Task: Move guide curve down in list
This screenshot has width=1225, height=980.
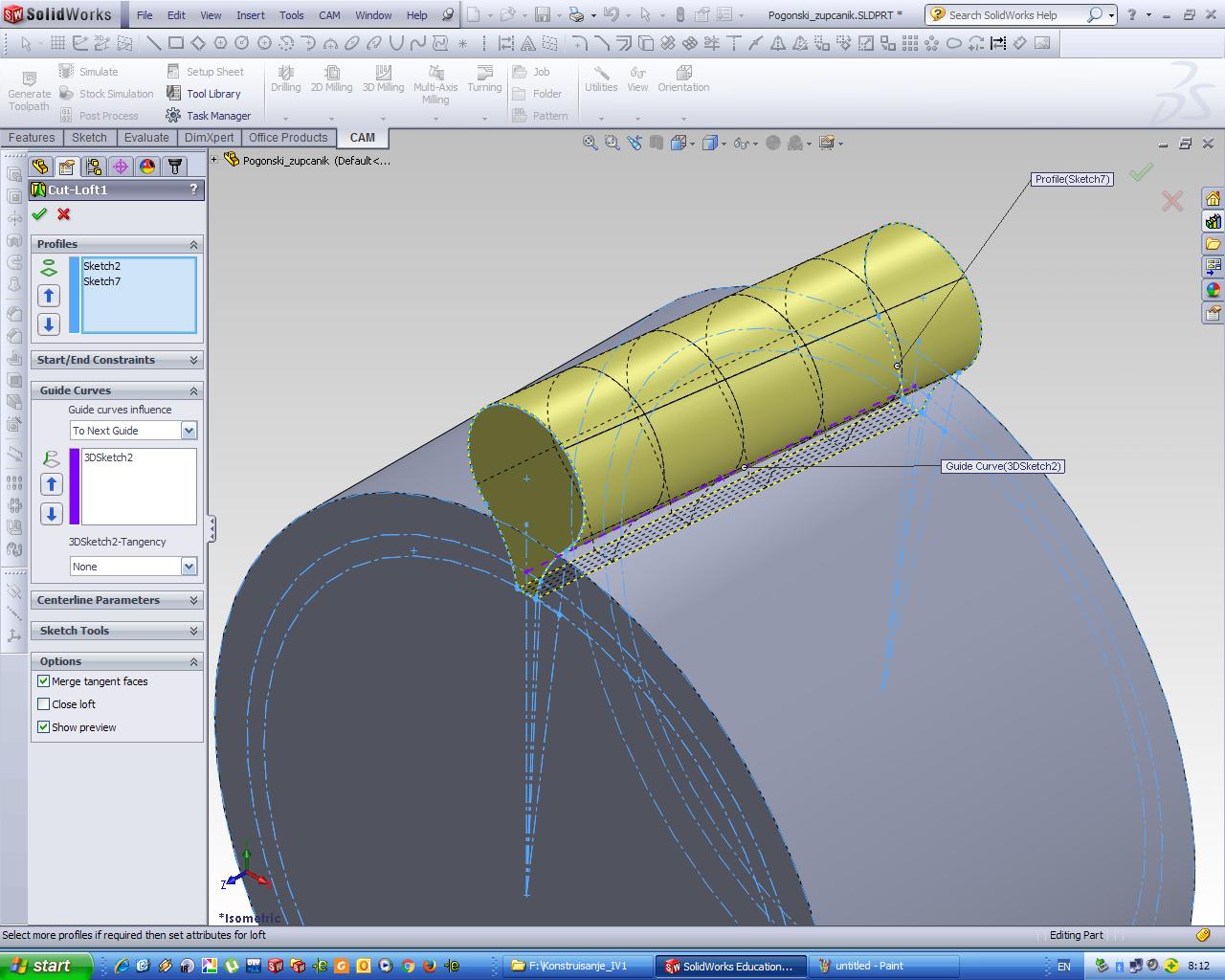Action: [52, 514]
